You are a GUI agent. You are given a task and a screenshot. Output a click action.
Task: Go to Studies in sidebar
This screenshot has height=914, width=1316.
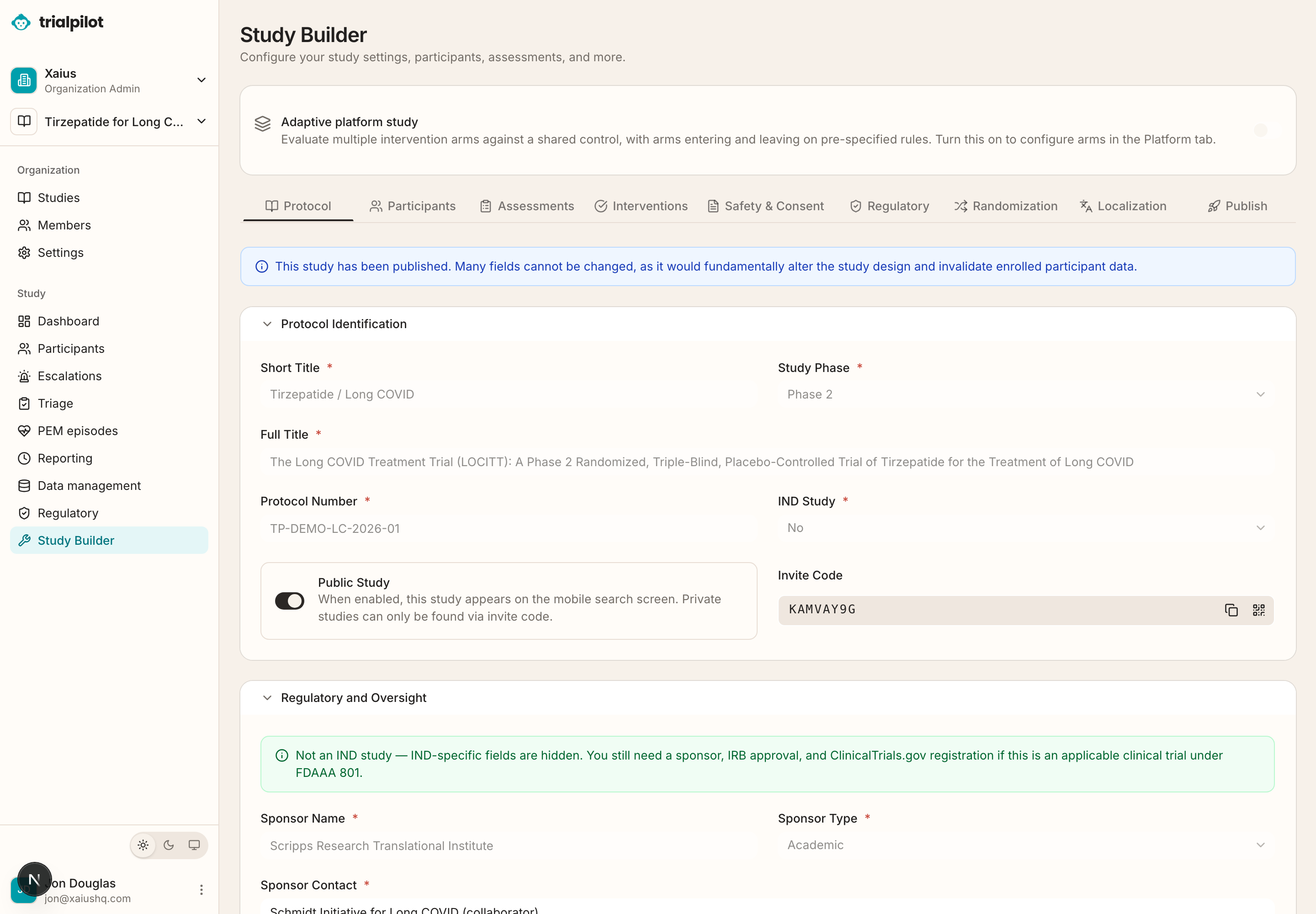[x=109, y=197]
